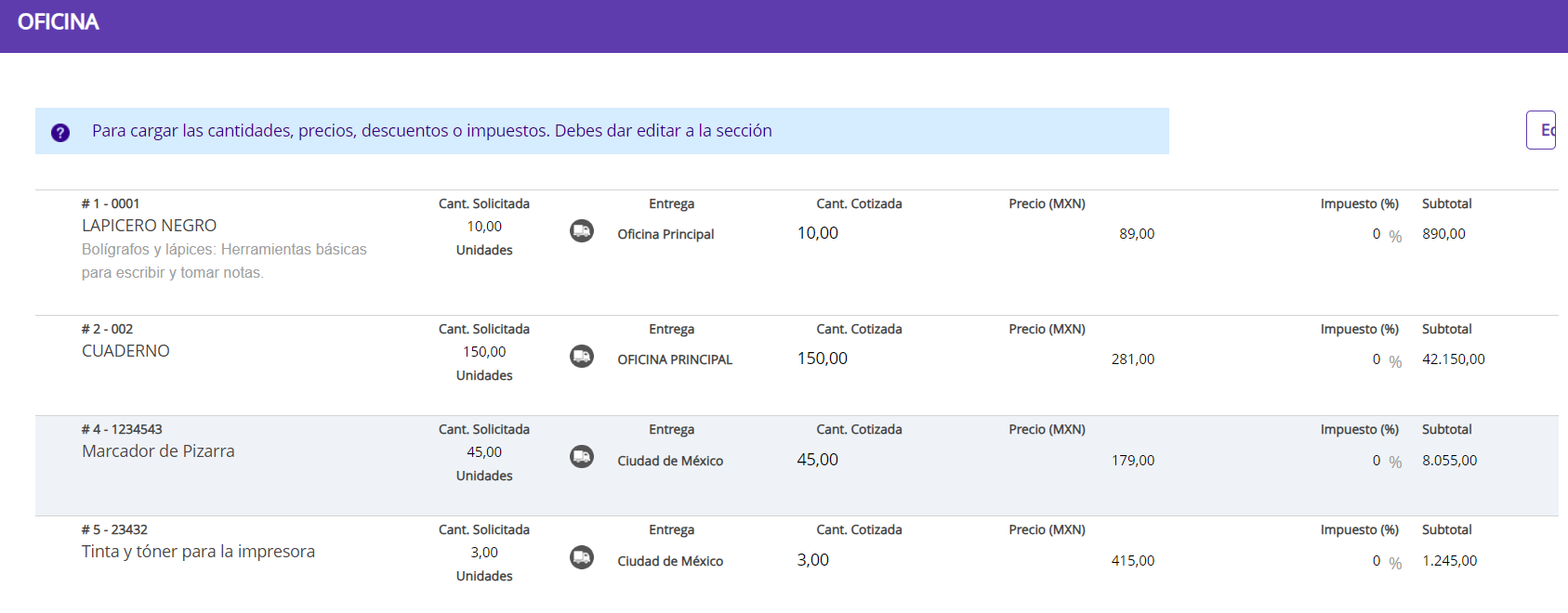Screen dimensions: 1568x613
Task: Click the tax percent value for CUADERNO
Action: coord(1377,359)
